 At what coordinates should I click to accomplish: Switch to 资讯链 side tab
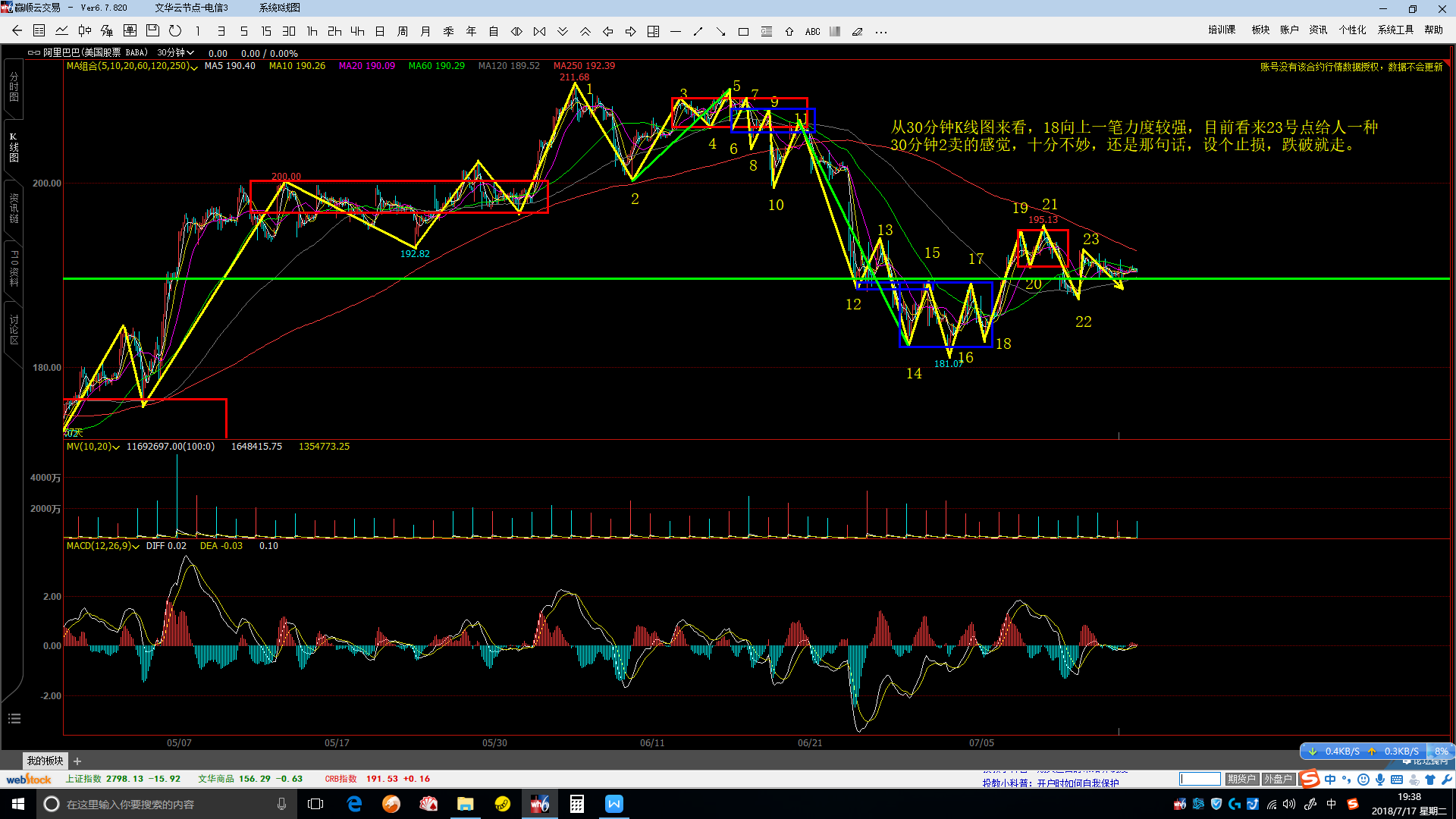coord(14,209)
